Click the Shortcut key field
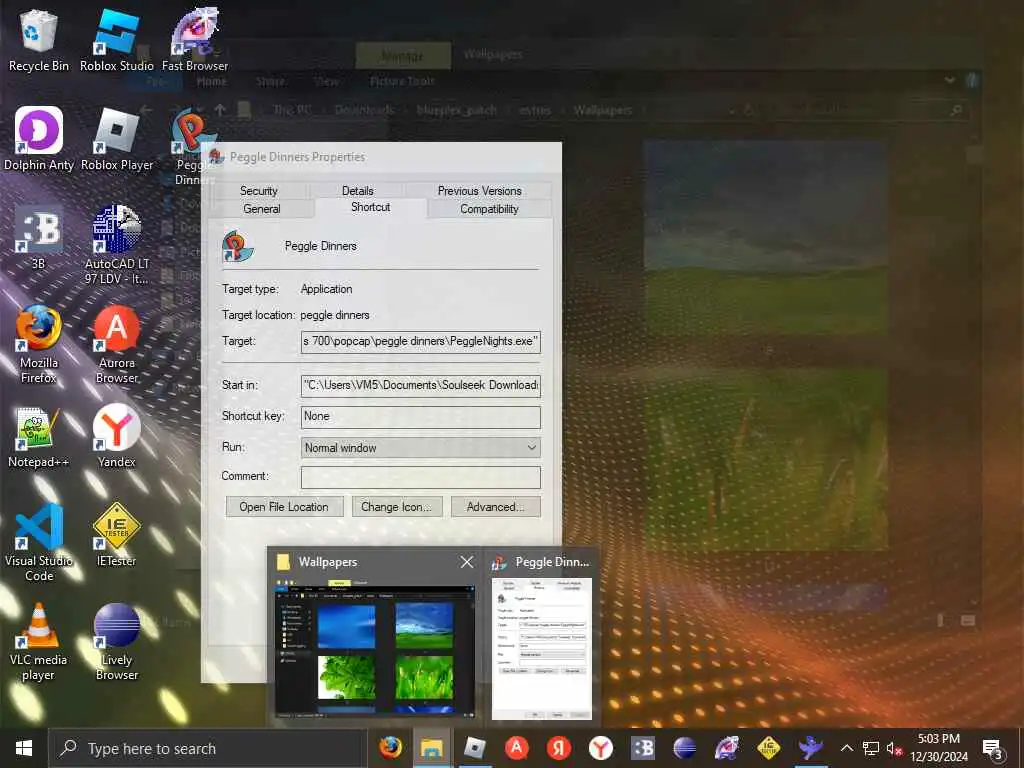 tap(421, 417)
